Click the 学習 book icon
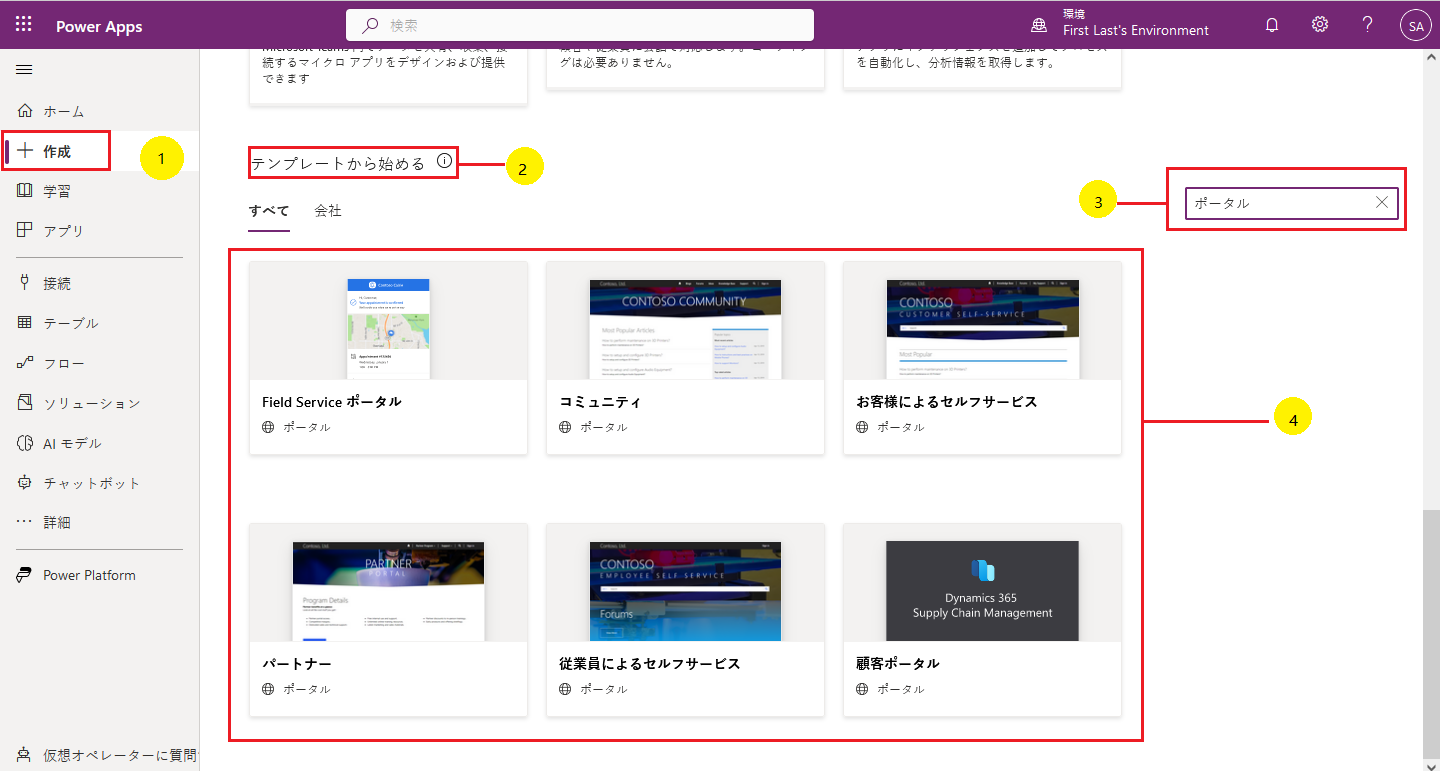The image size is (1440, 771). (x=25, y=191)
